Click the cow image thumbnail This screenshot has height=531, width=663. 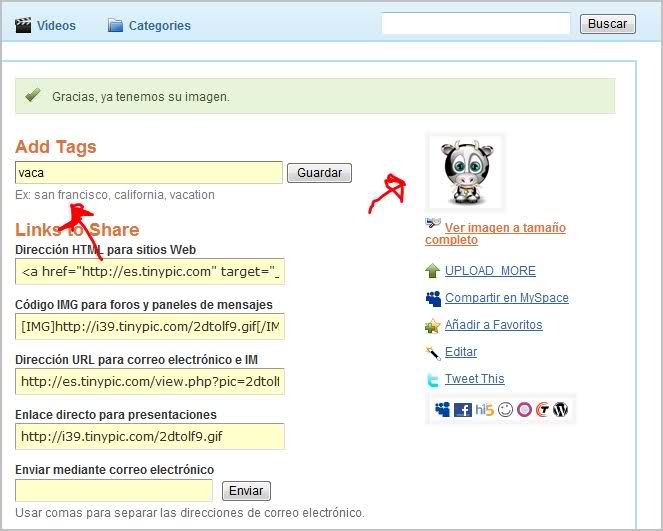(x=465, y=172)
